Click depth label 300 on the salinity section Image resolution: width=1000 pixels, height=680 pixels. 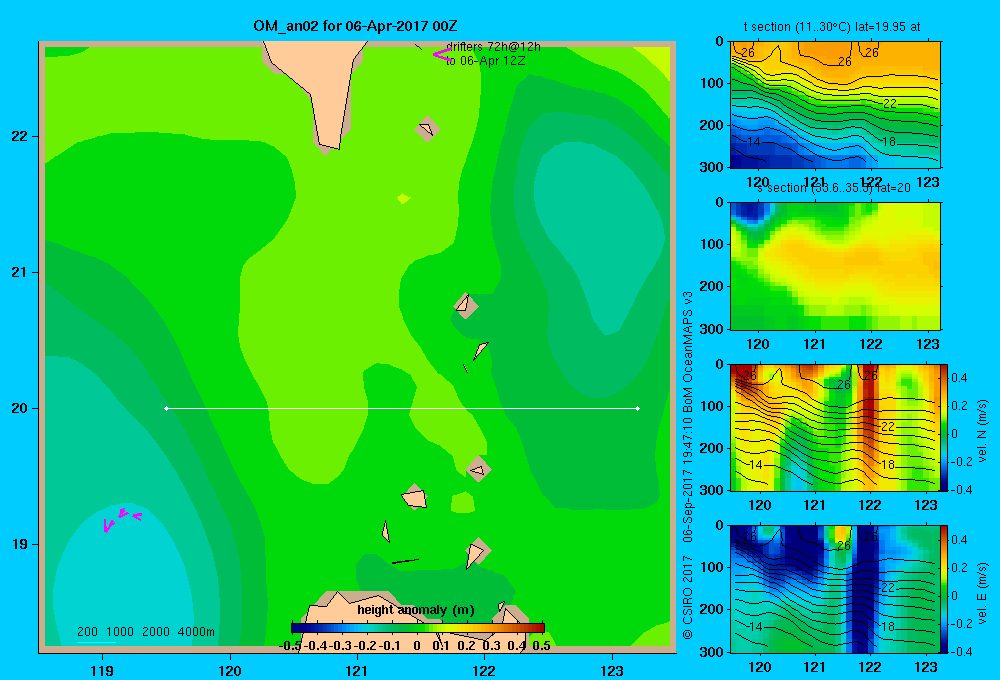coord(712,329)
